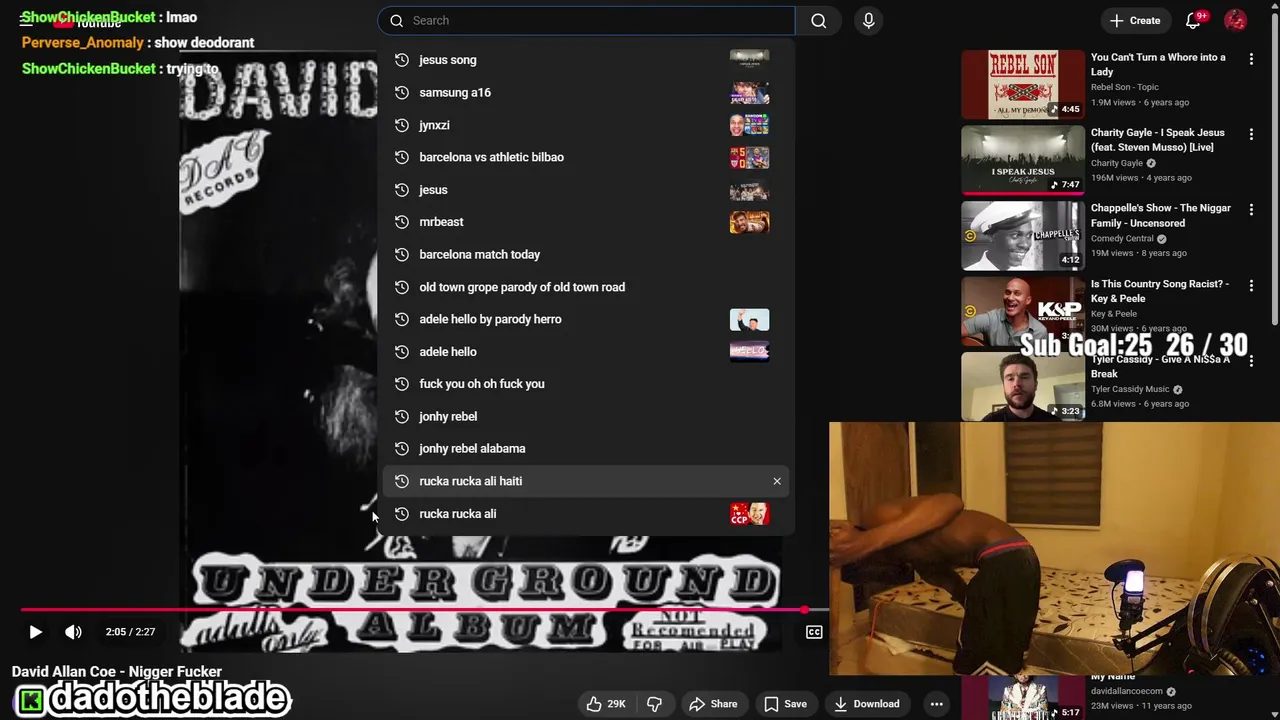Open the more actions ellipsis below video
Image resolution: width=1280 pixels, height=720 pixels.
pos(937,704)
